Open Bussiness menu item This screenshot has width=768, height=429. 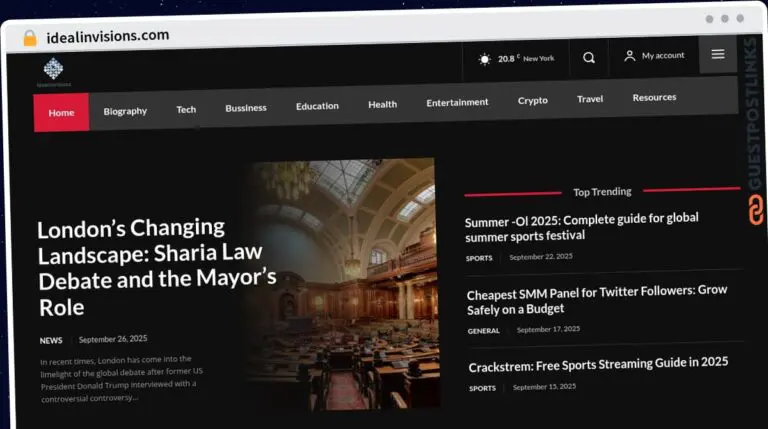click(x=246, y=108)
